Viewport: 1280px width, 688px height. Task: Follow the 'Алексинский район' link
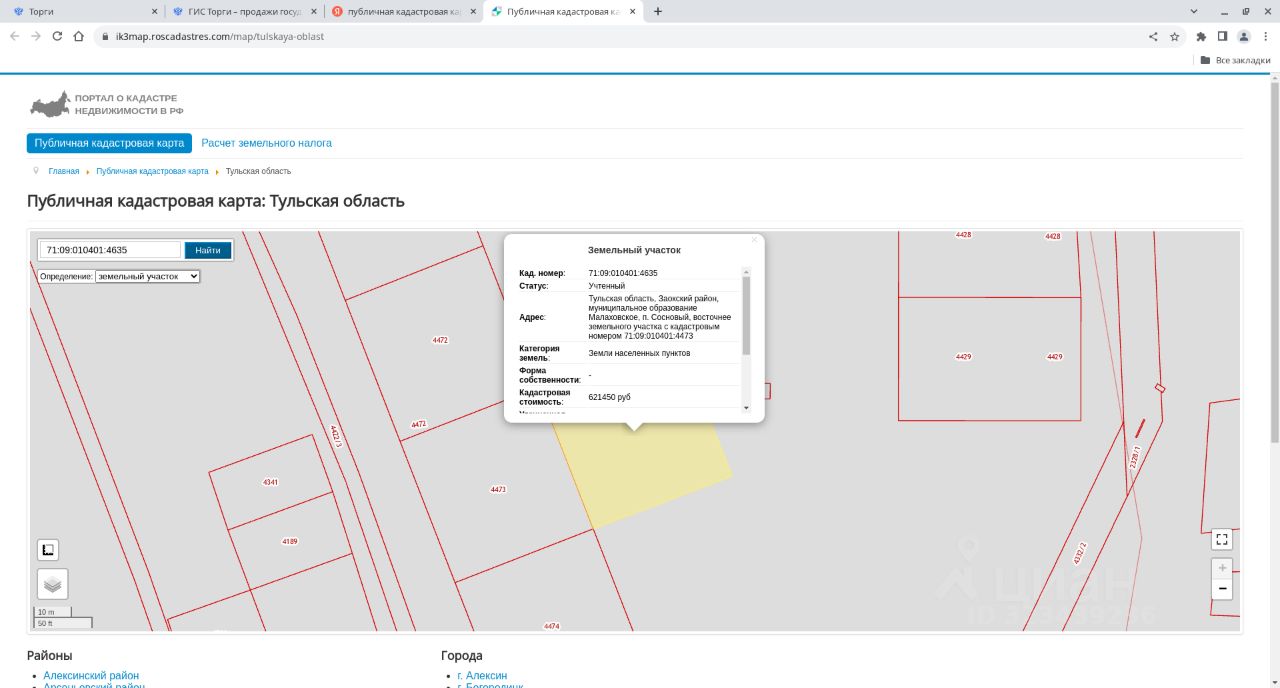91,676
